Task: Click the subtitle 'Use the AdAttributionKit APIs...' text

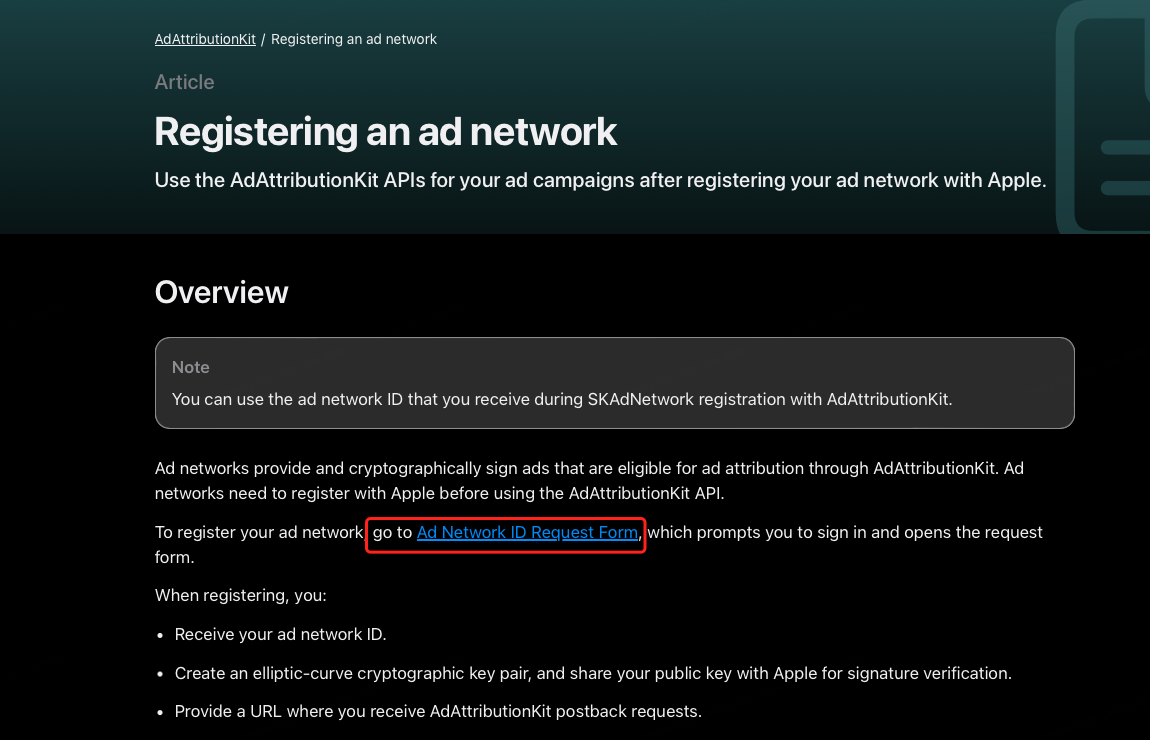Action: pyautogui.click(x=600, y=180)
